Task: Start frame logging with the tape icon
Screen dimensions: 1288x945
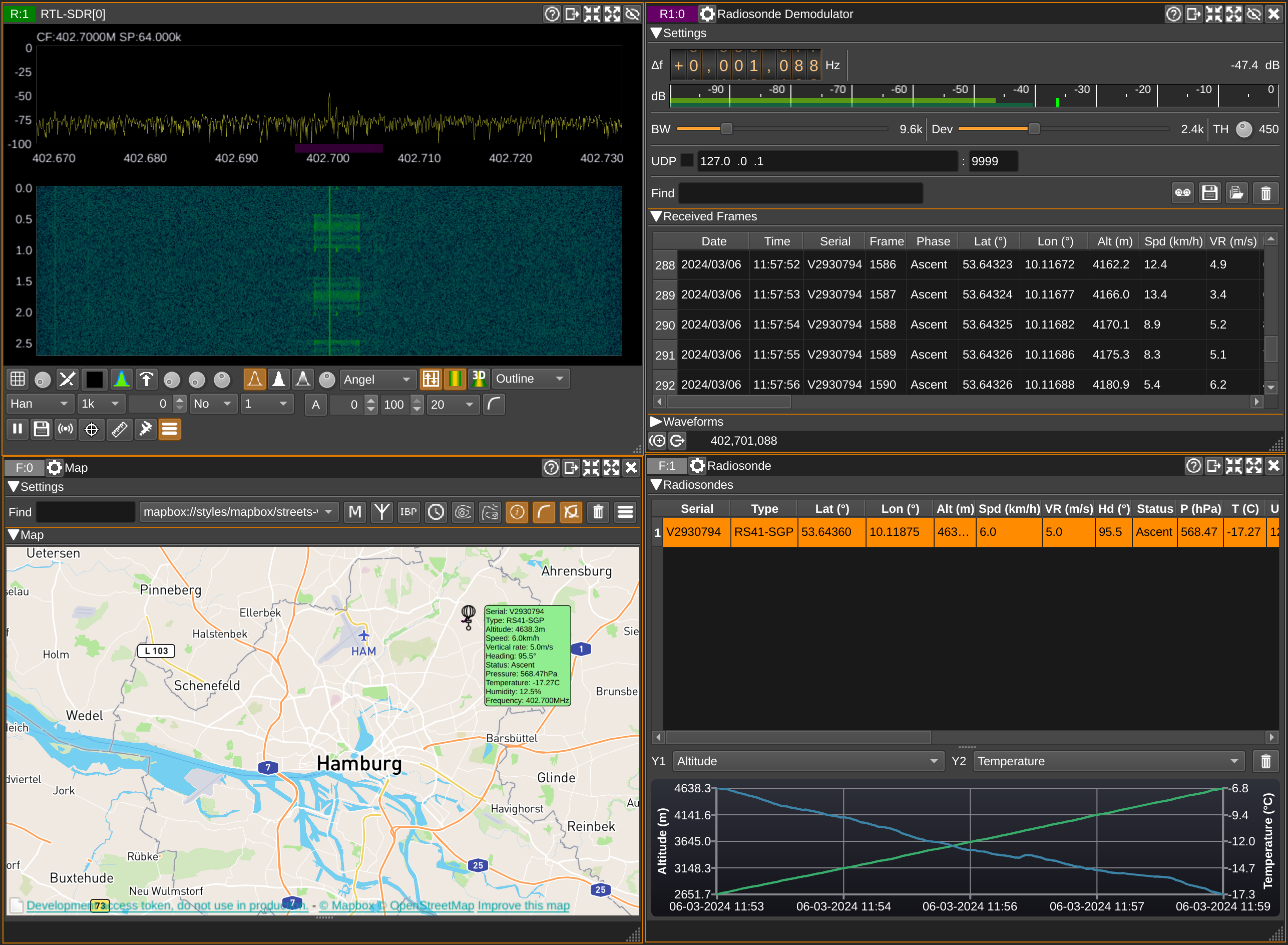Action: pyautogui.click(x=1183, y=193)
